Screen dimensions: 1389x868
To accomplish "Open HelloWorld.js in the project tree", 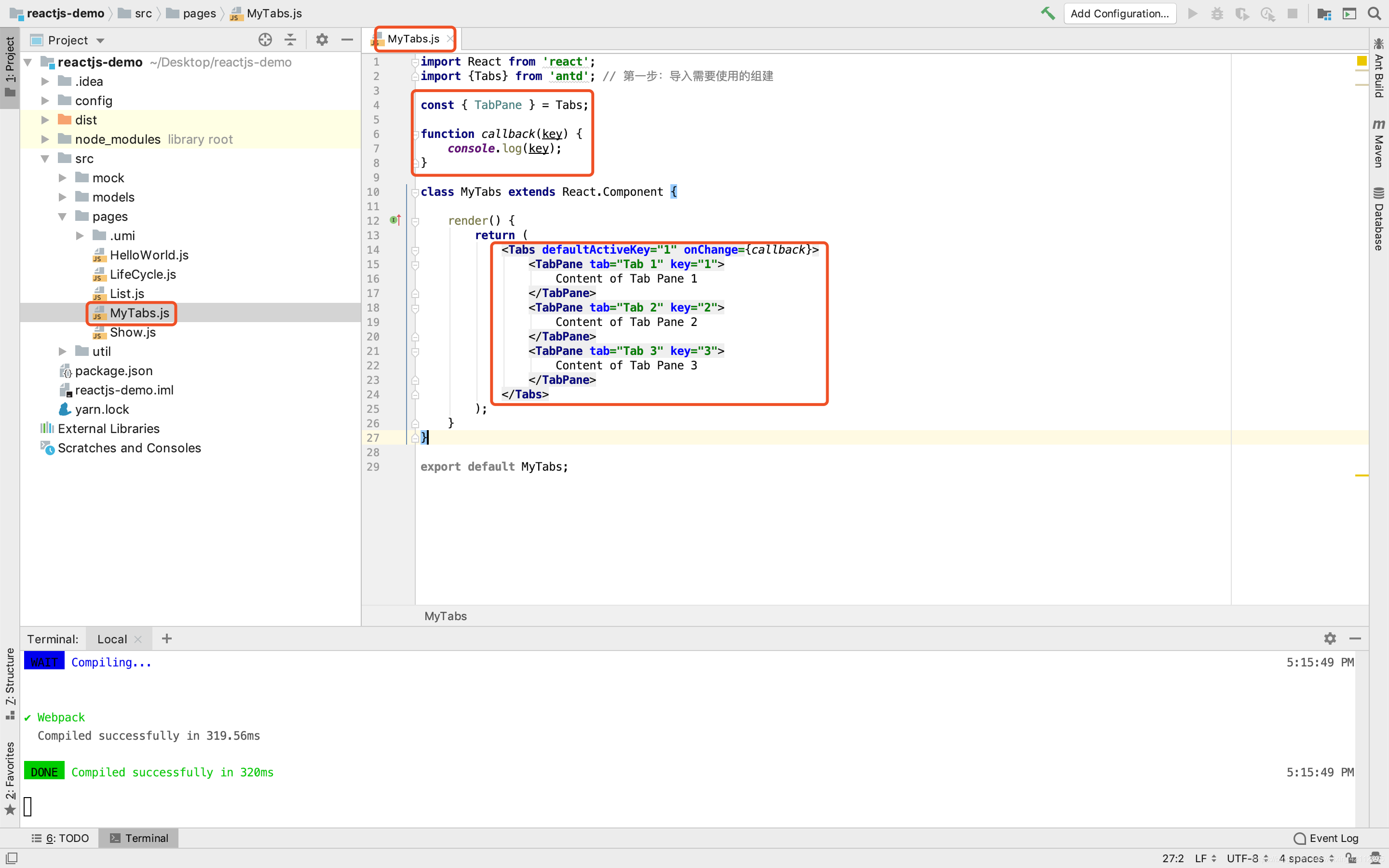I will [141, 255].
